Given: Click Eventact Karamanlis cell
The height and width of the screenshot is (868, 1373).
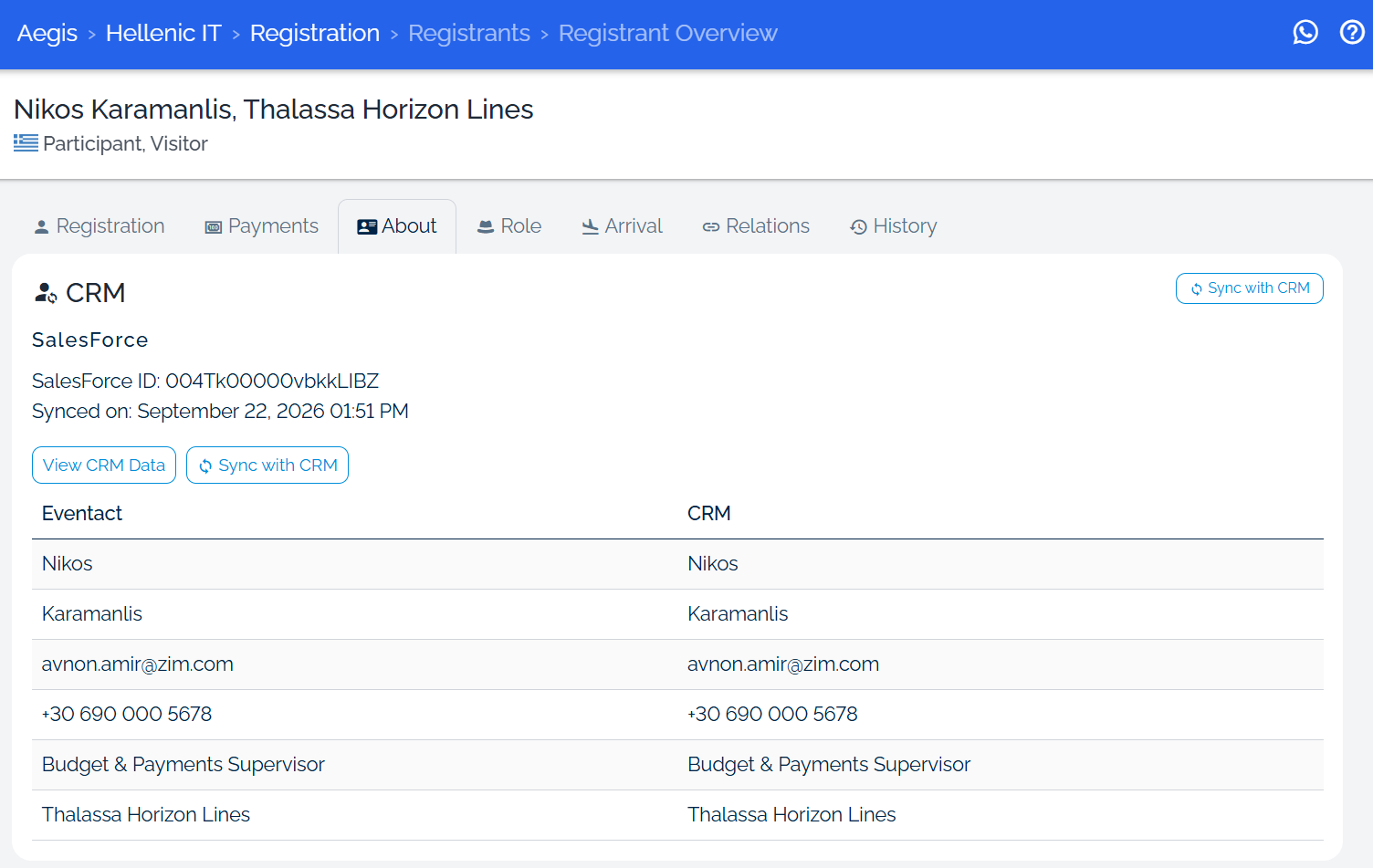Looking at the screenshot, I should coord(354,614).
